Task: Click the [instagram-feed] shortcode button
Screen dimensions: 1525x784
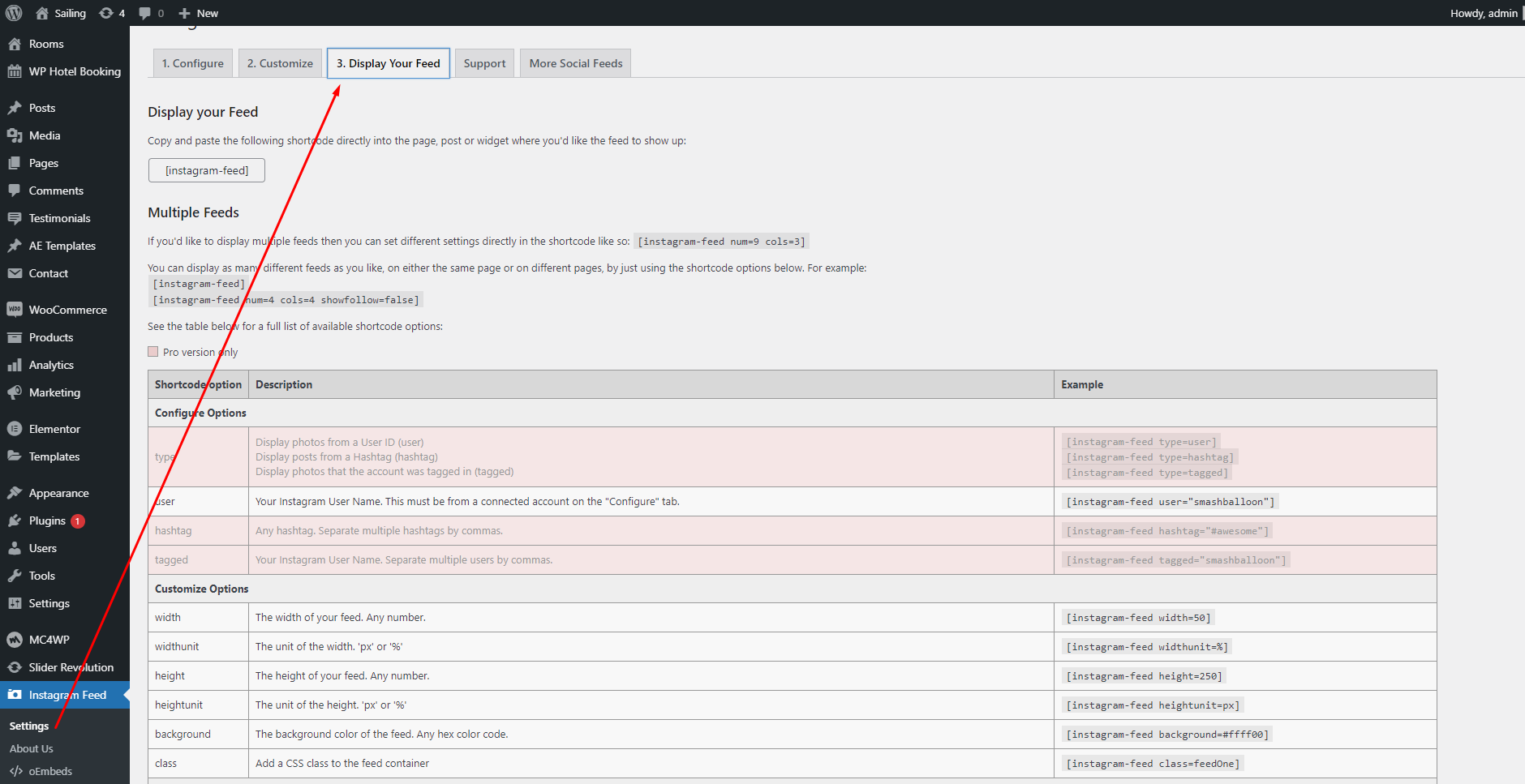Action: 206,170
